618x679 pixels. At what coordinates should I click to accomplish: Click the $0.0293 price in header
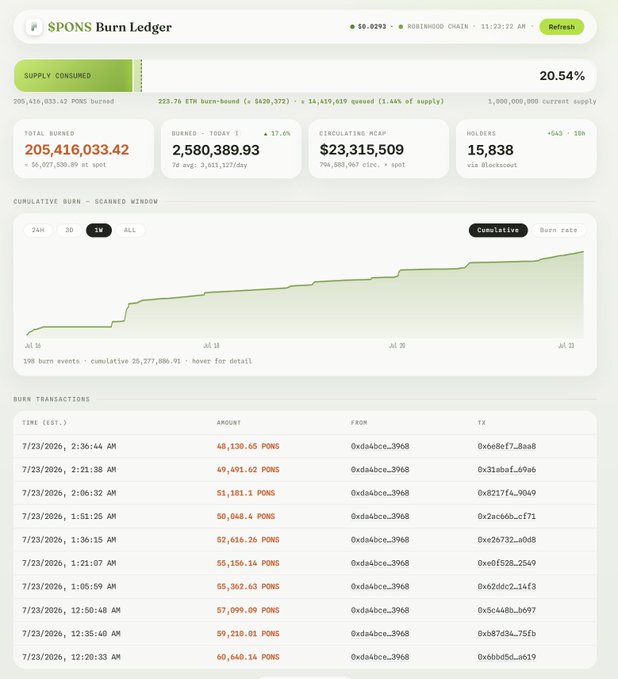[x=372, y=27]
